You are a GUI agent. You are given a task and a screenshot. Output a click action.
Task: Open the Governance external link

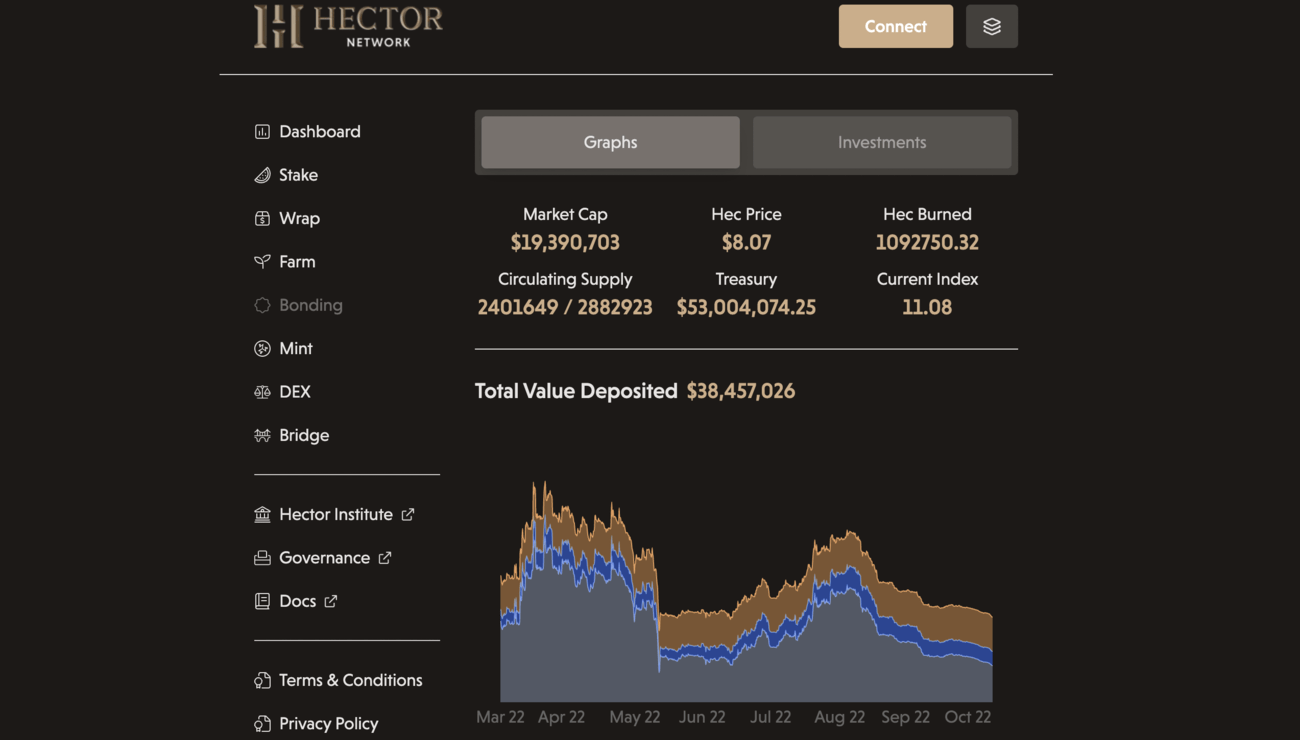point(323,558)
